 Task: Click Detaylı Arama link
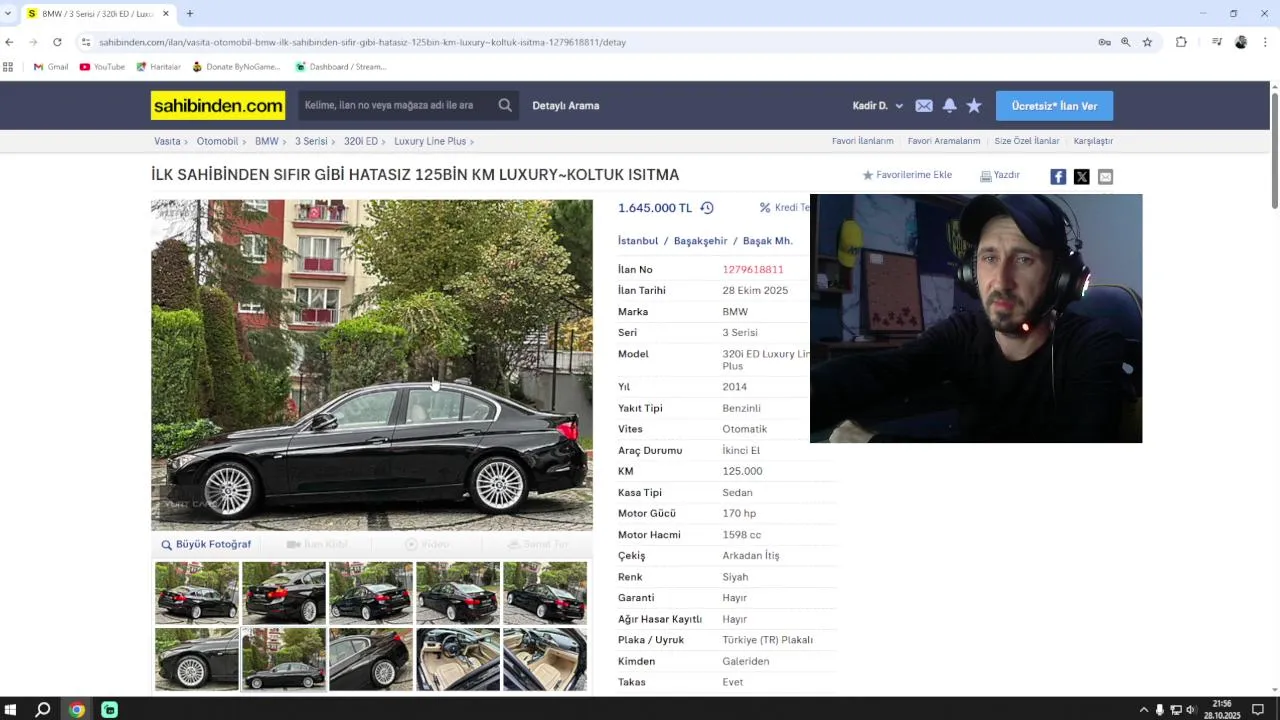pyautogui.click(x=566, y=105)
